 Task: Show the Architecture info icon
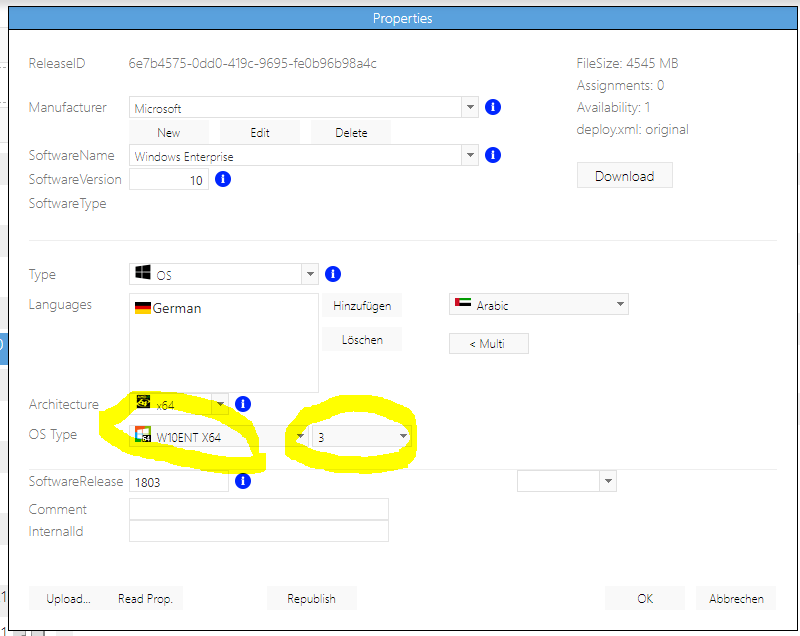pos(243,404)
